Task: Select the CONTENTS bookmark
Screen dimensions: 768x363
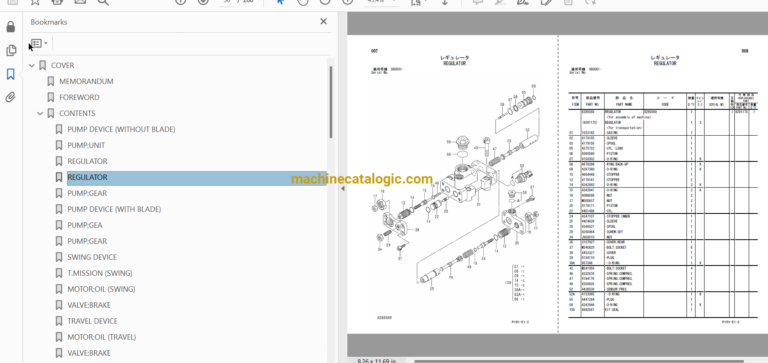Action: [x=77, y=113]
